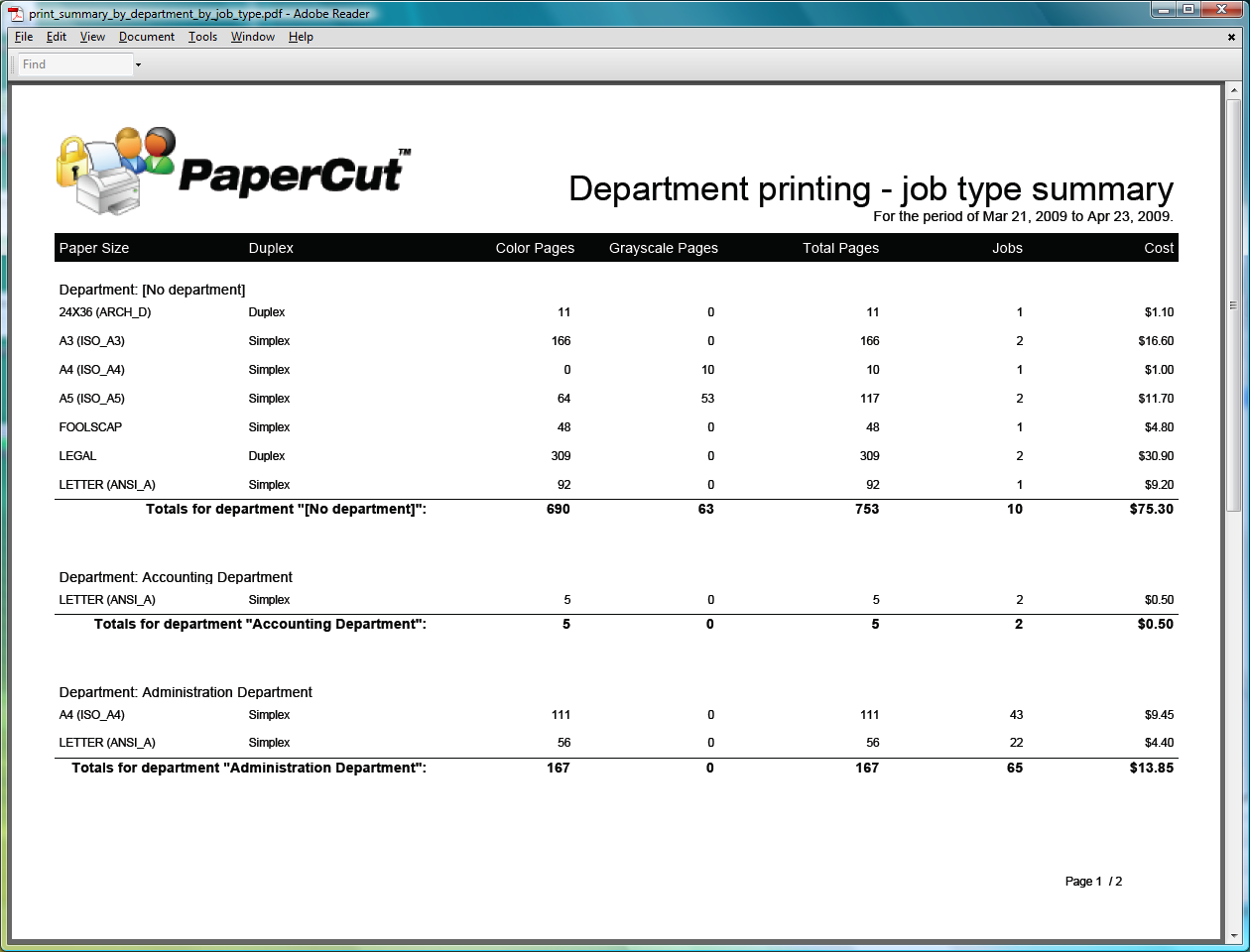Maximize the Adobe Reader window
This screenshot has height=952, width=1250.
1188,10
